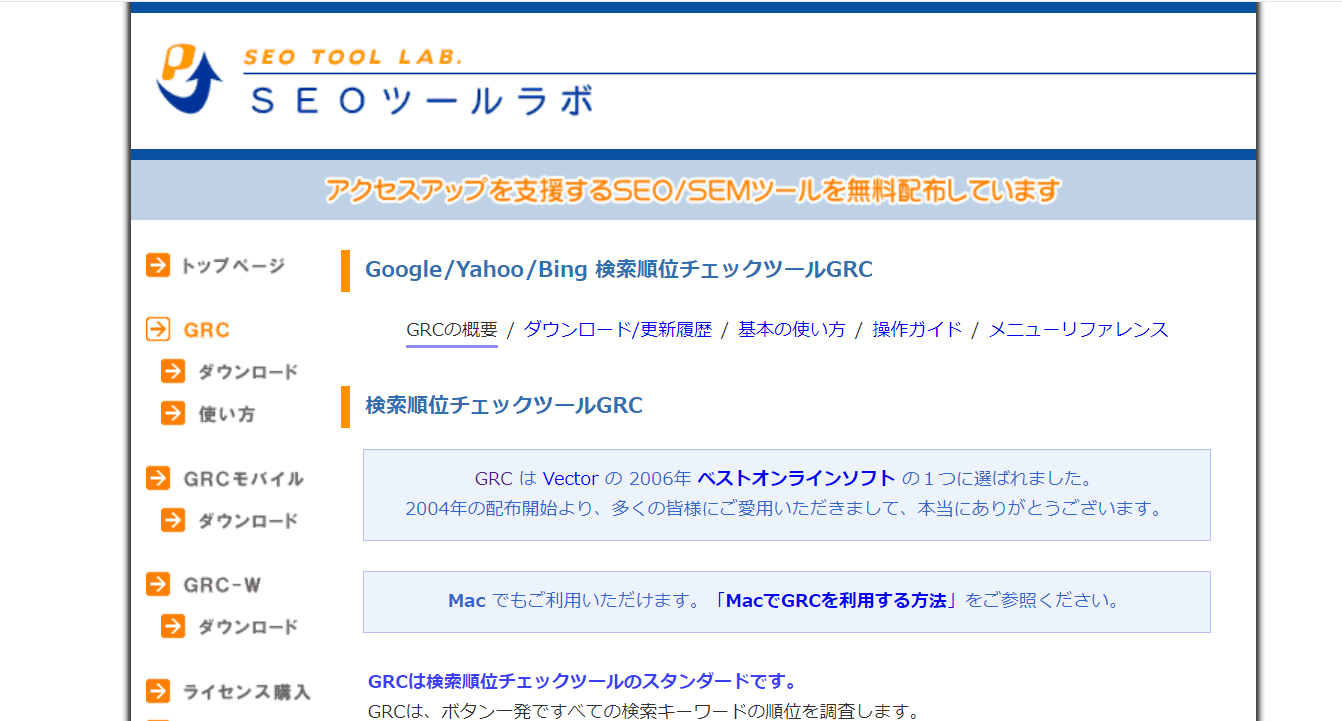Click the アクセスアップを支援する banner text

click(x=692, y=190)
